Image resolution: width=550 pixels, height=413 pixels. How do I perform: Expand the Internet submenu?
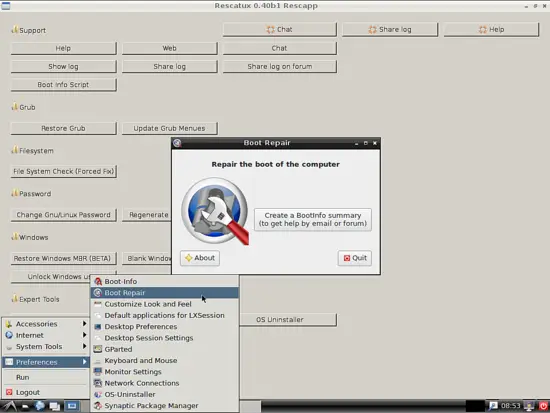[x=46, y=335]
